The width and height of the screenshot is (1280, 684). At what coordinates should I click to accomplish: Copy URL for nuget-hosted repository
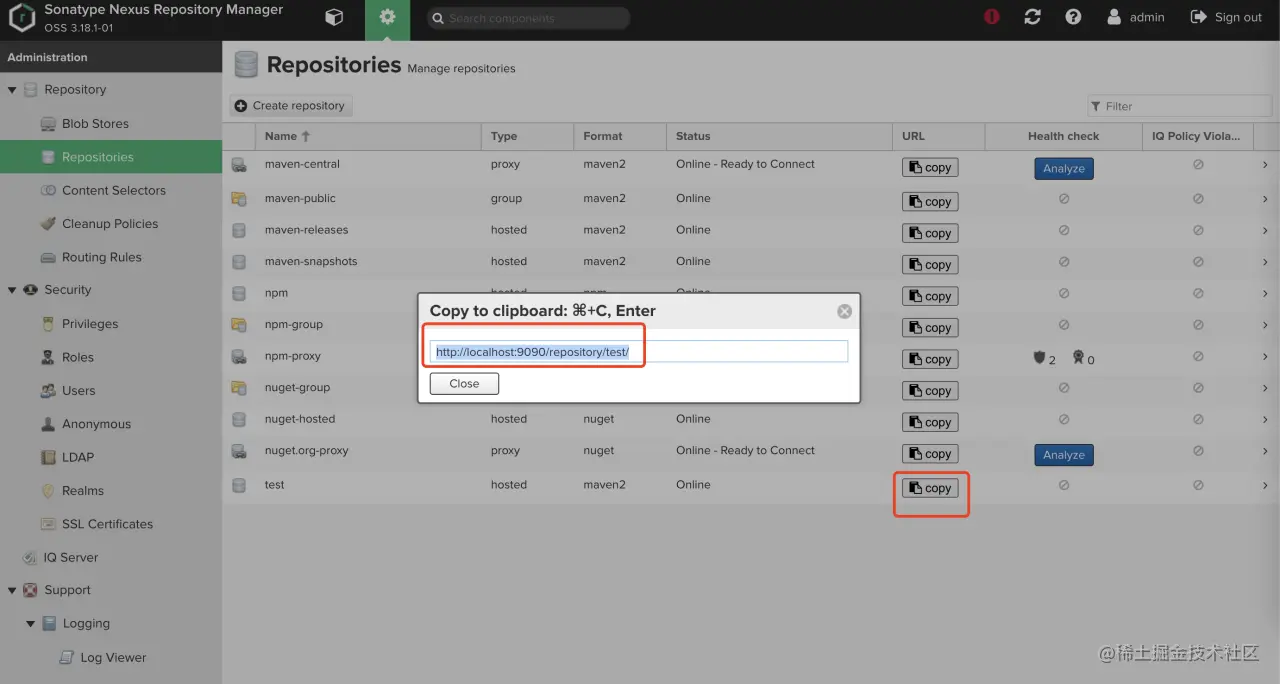tap(929, 423)
